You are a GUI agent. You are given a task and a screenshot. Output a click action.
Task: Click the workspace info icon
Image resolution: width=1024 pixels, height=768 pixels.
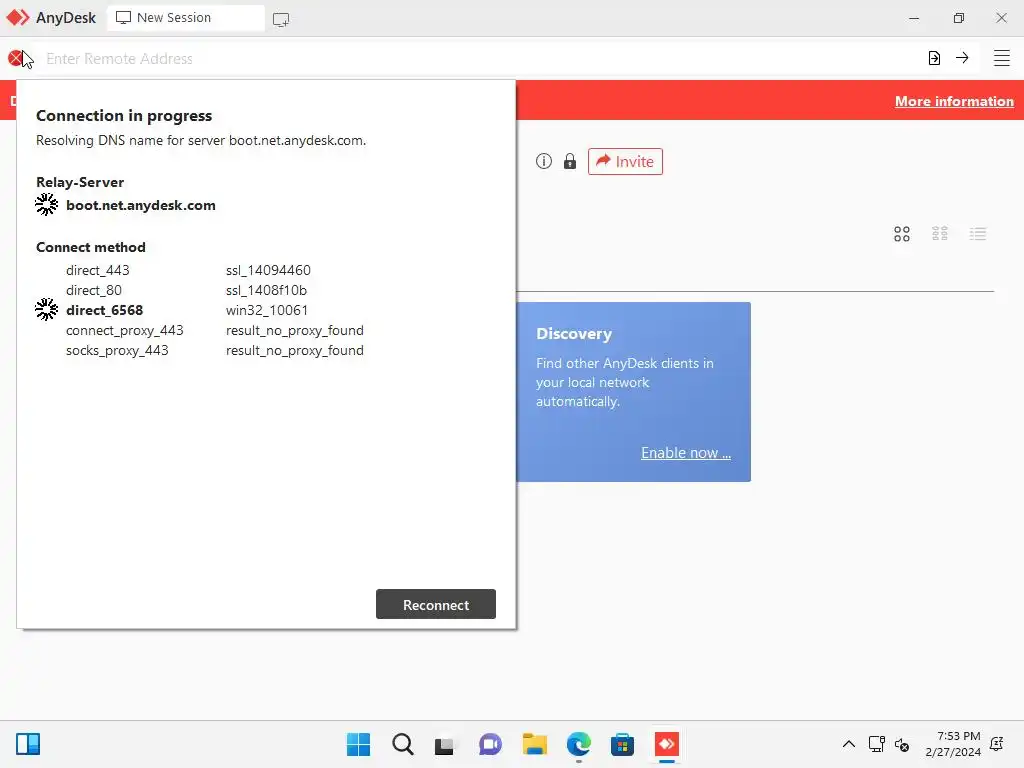click(544, 161)
